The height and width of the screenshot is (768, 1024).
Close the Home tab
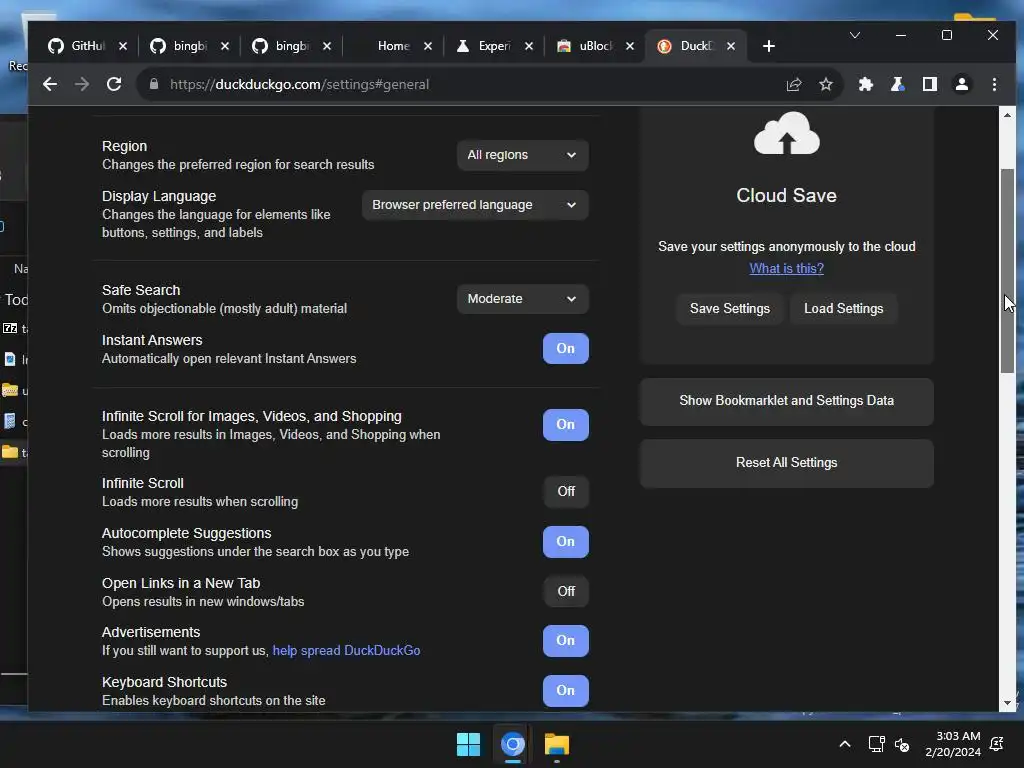428,46
